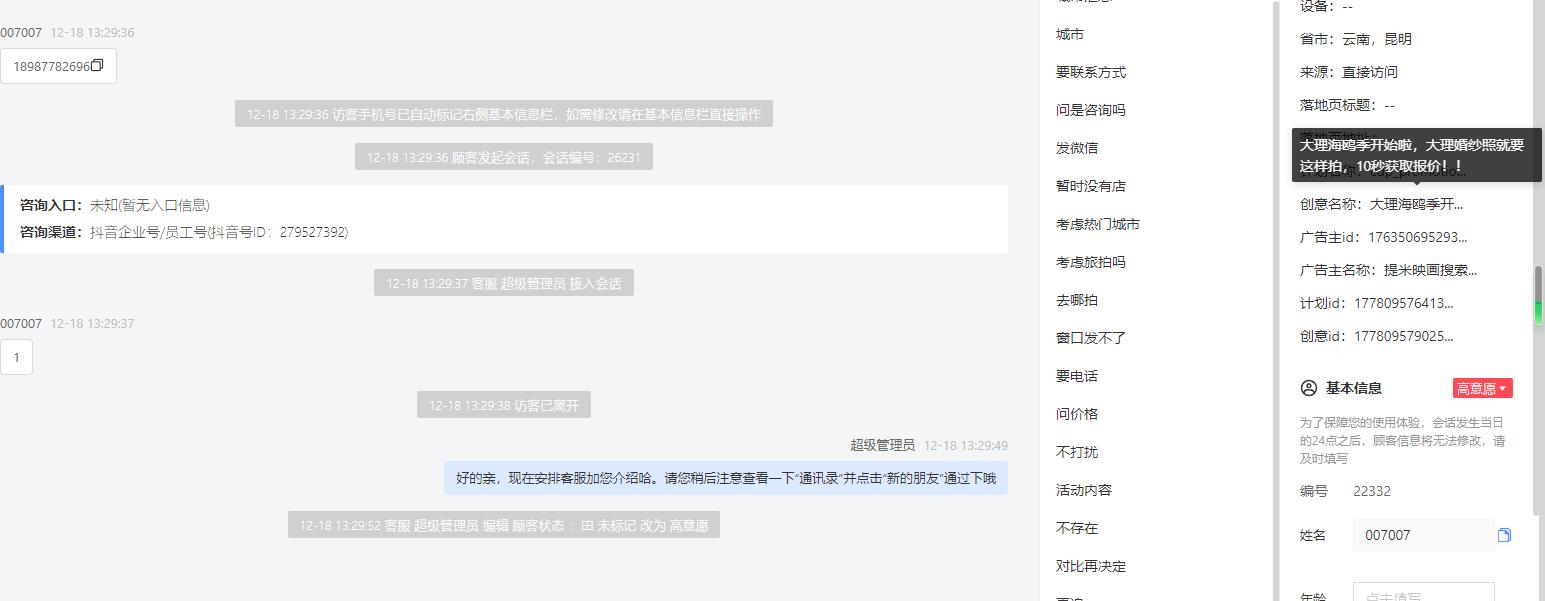Click the 年龄 input field
The width and height of the screenshot is (1545, 601).
coord(1423,595)
